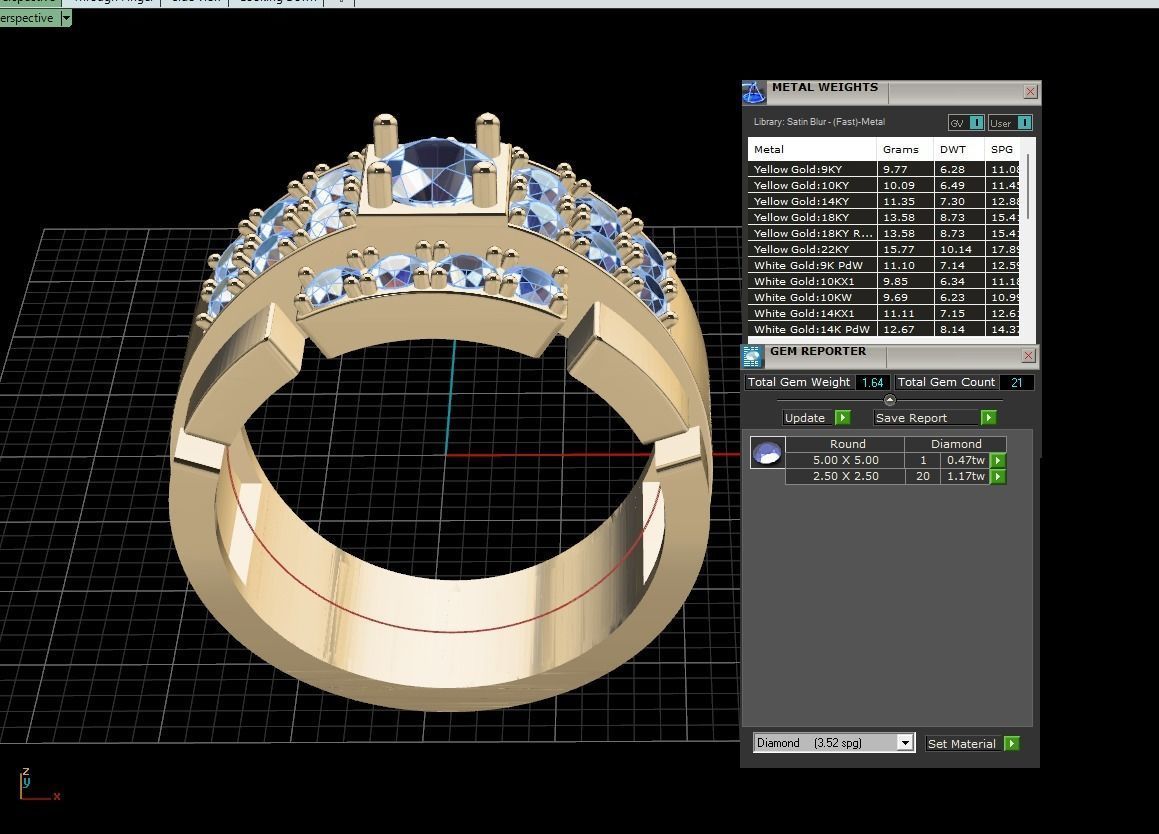Viewport: 1159px width, 834px height.
Task: Click the gem quantity 20 cell
Action: (x=923, y=477)
